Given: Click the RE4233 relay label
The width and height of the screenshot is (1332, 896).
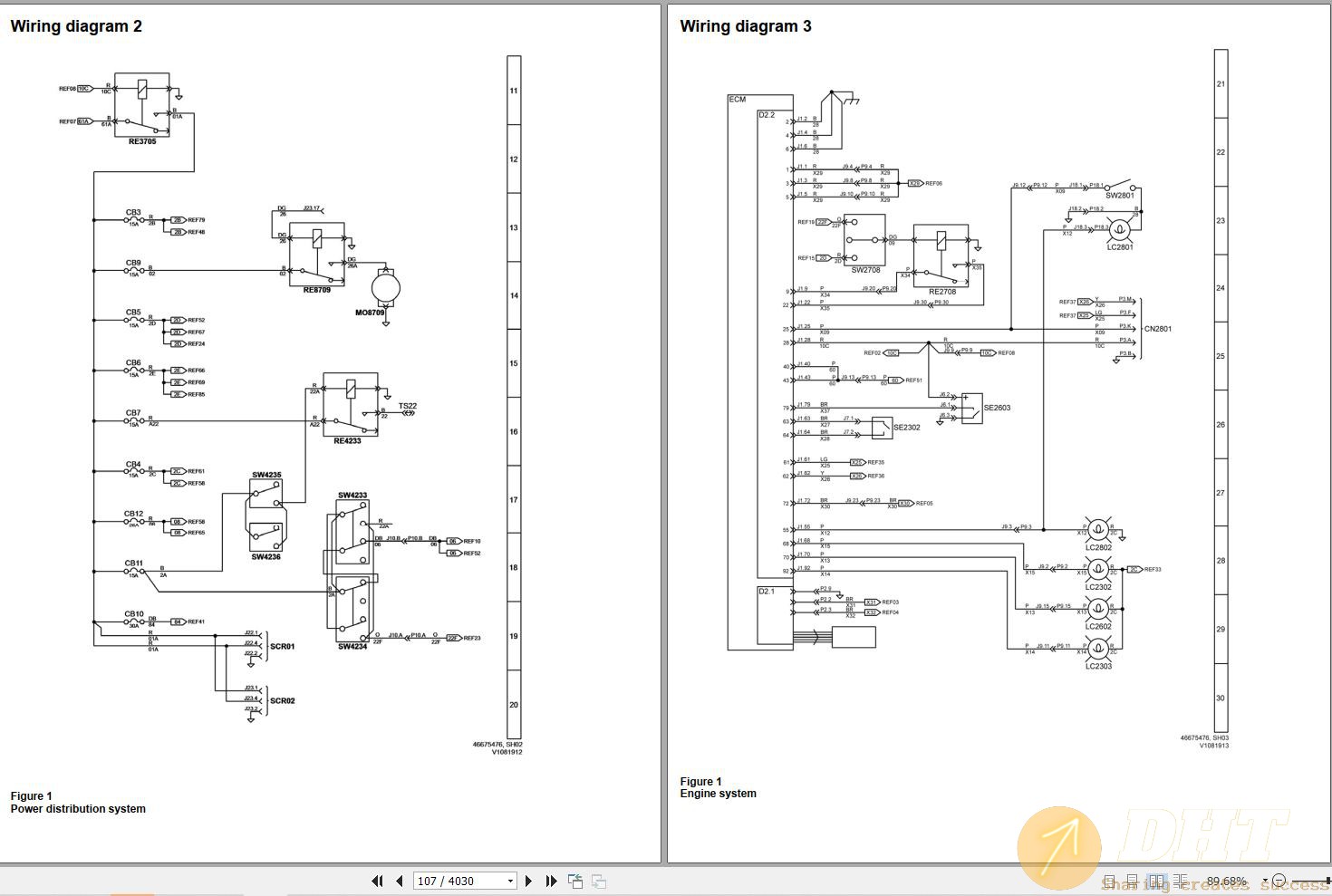Looking at the screenshot, I should coord(347,441).
